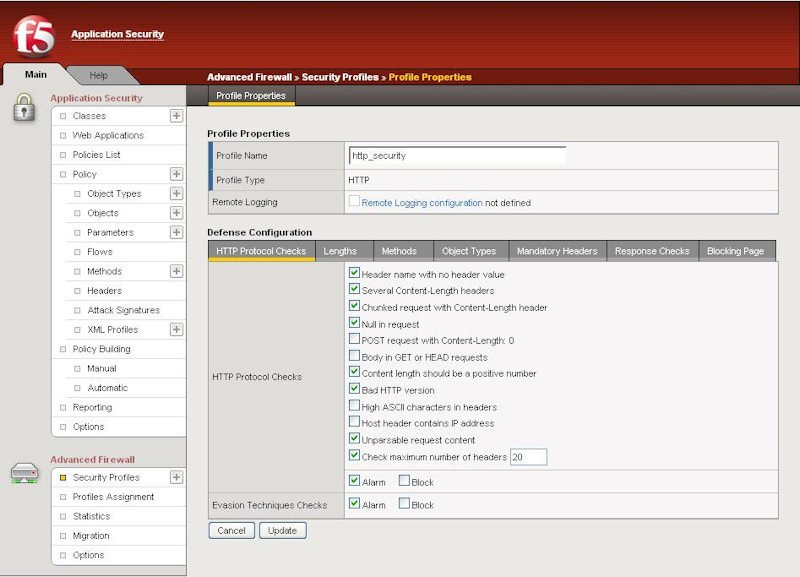
Task: Uncheck Null in request
Action: [354, 323]
